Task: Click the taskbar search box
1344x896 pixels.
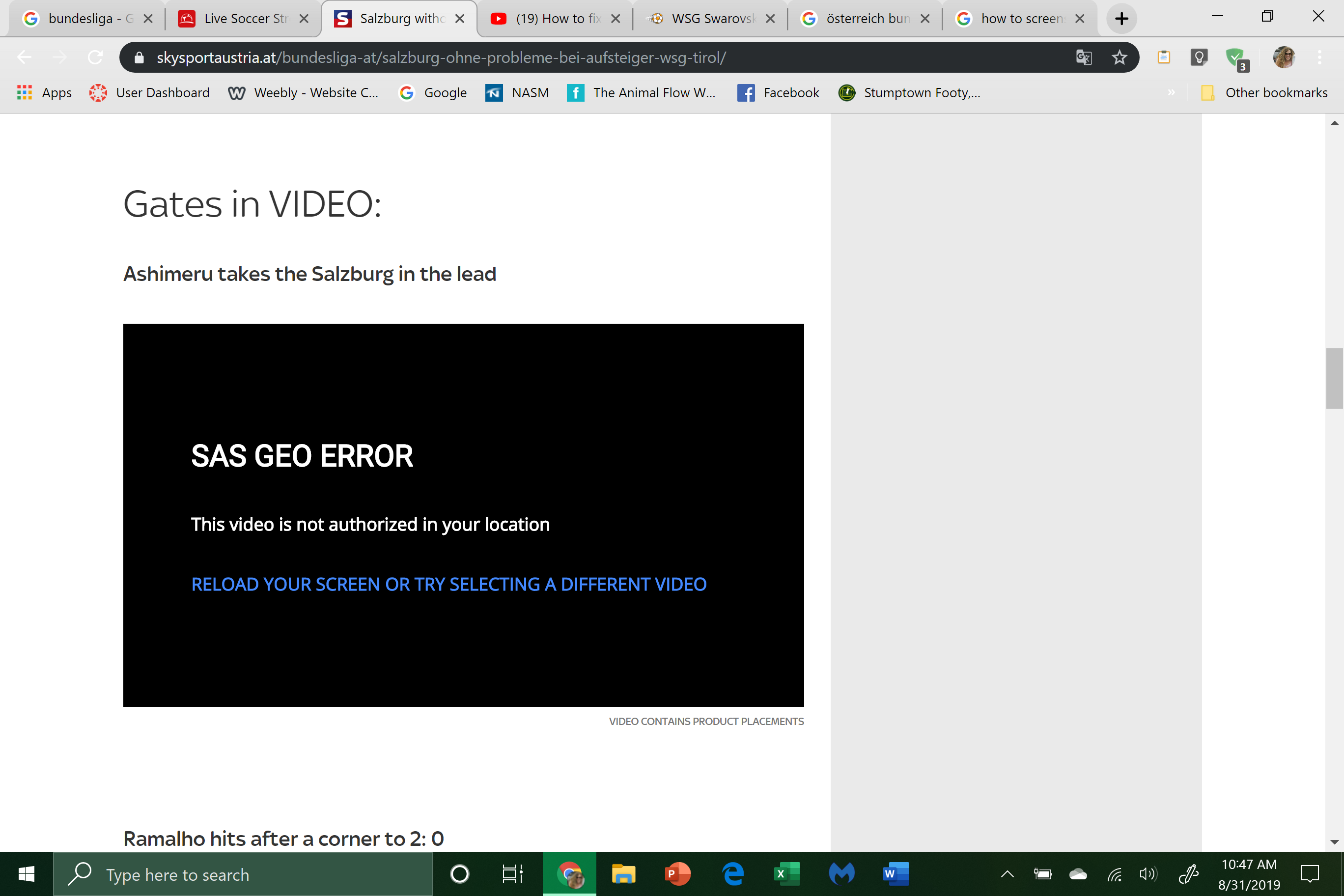Action: pyautogui.click(x=244, y=874)
